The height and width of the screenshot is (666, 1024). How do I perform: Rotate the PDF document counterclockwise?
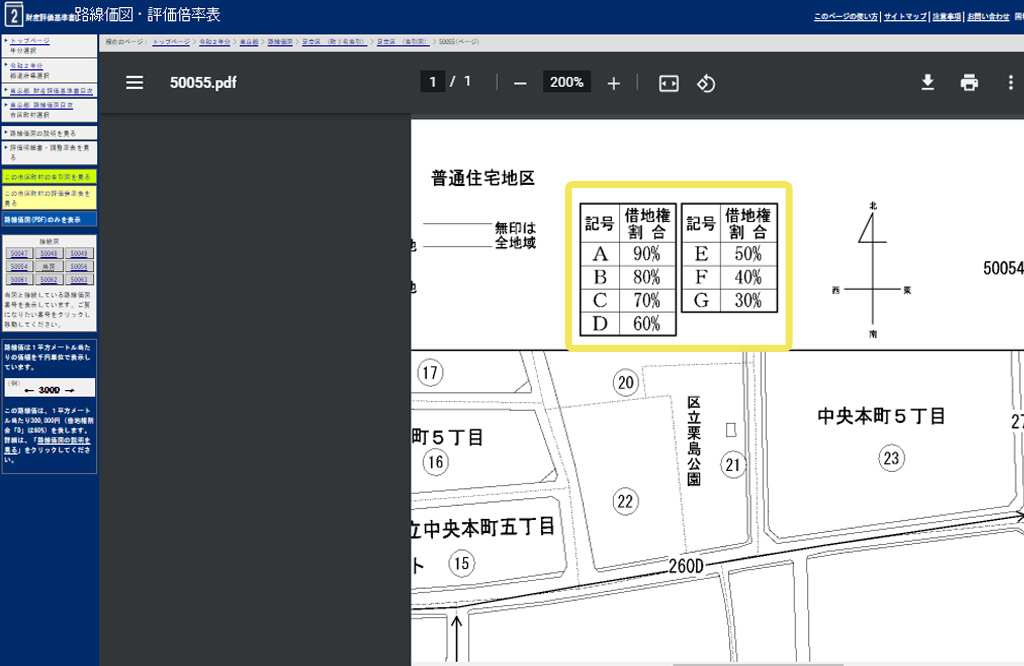[706, 83]
